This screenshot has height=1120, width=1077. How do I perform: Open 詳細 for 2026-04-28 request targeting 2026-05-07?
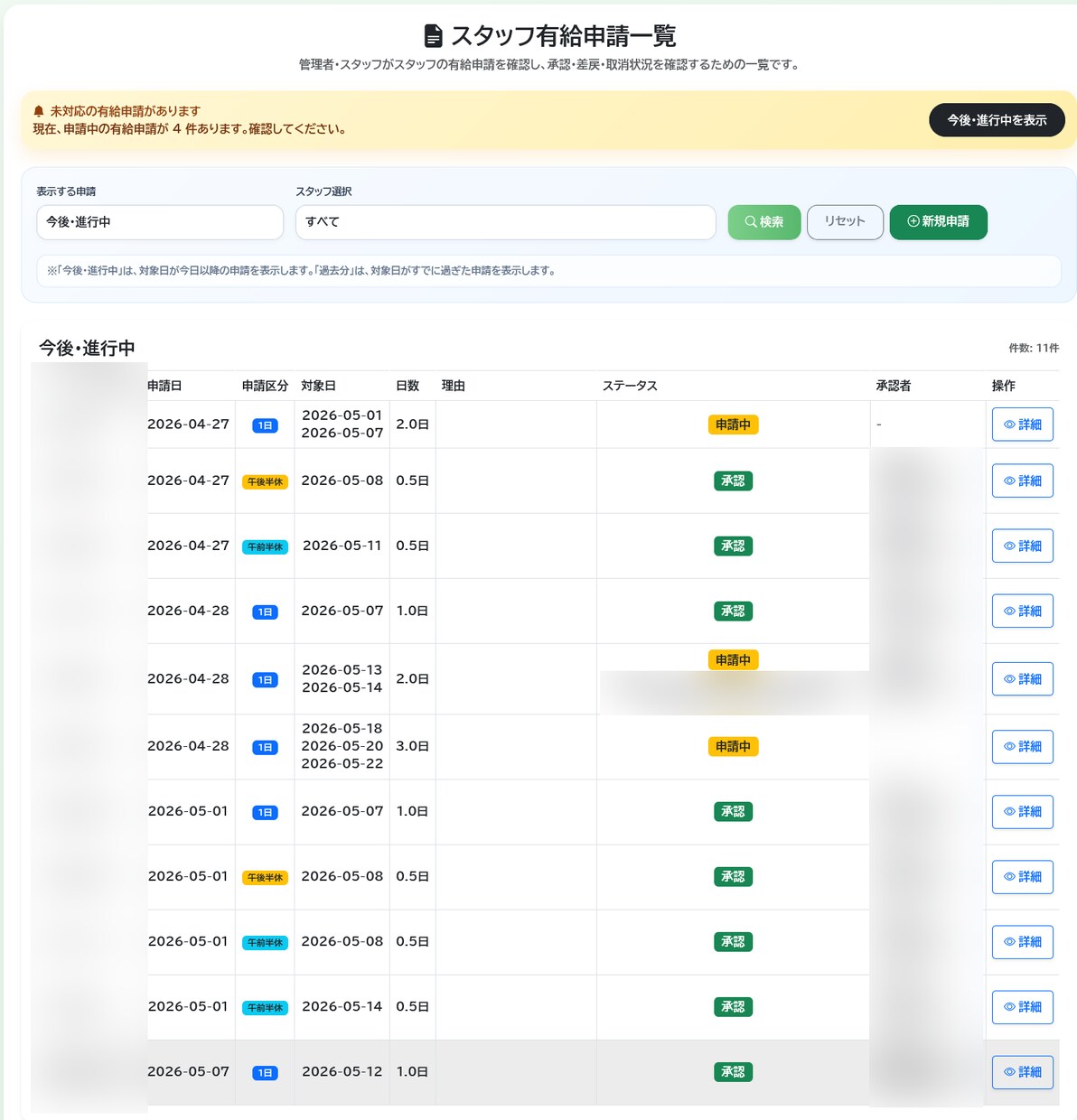coord(1023,611)
